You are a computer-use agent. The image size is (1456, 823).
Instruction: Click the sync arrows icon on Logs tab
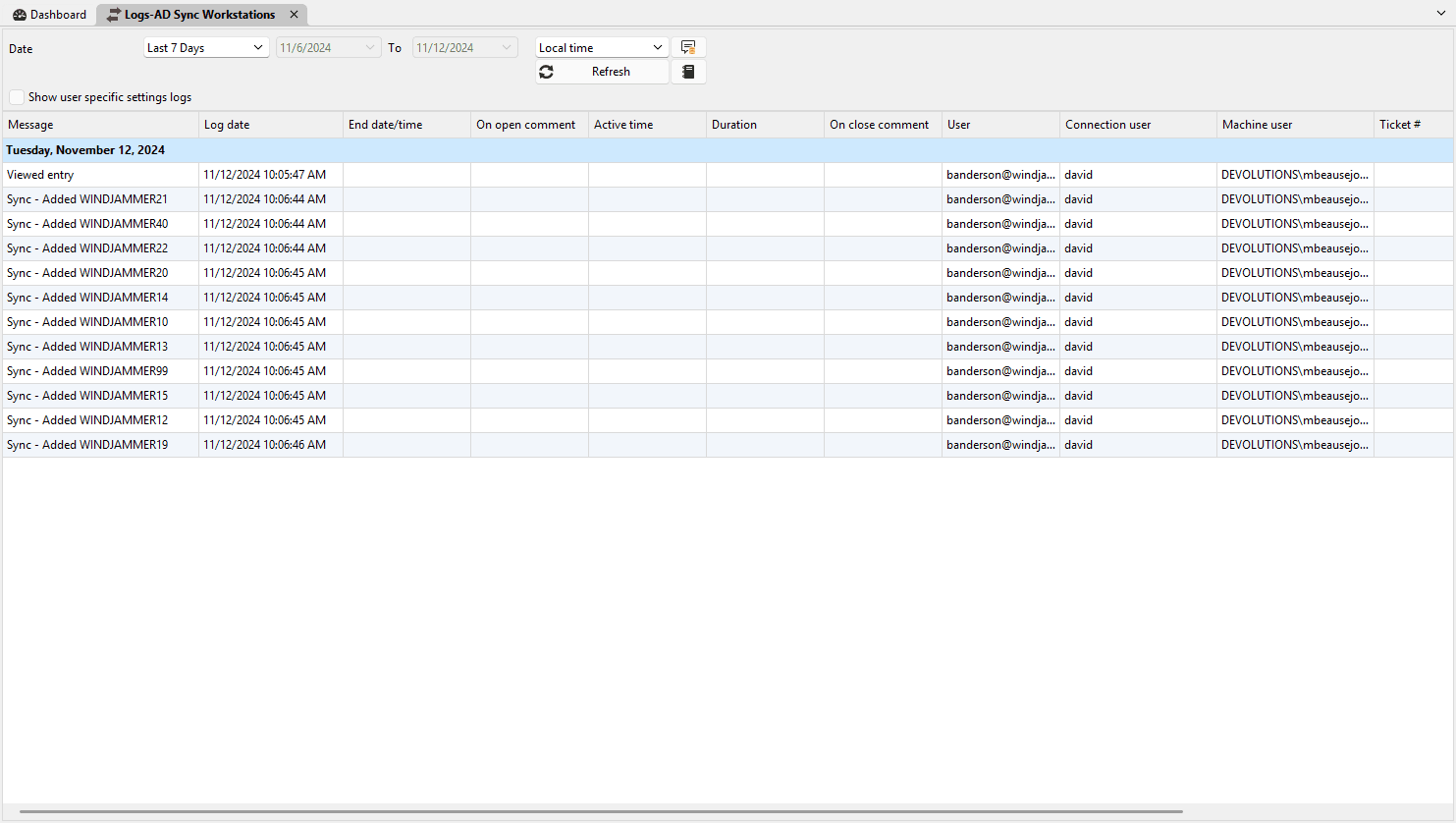click(114, 15)
